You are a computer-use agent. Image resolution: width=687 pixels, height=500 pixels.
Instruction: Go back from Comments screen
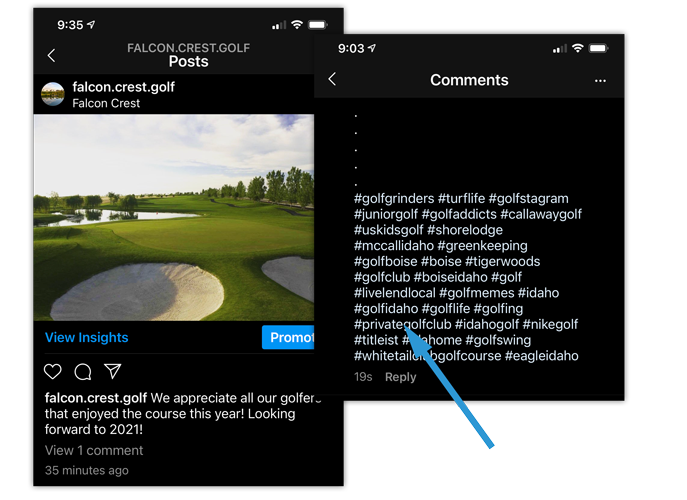332,79
